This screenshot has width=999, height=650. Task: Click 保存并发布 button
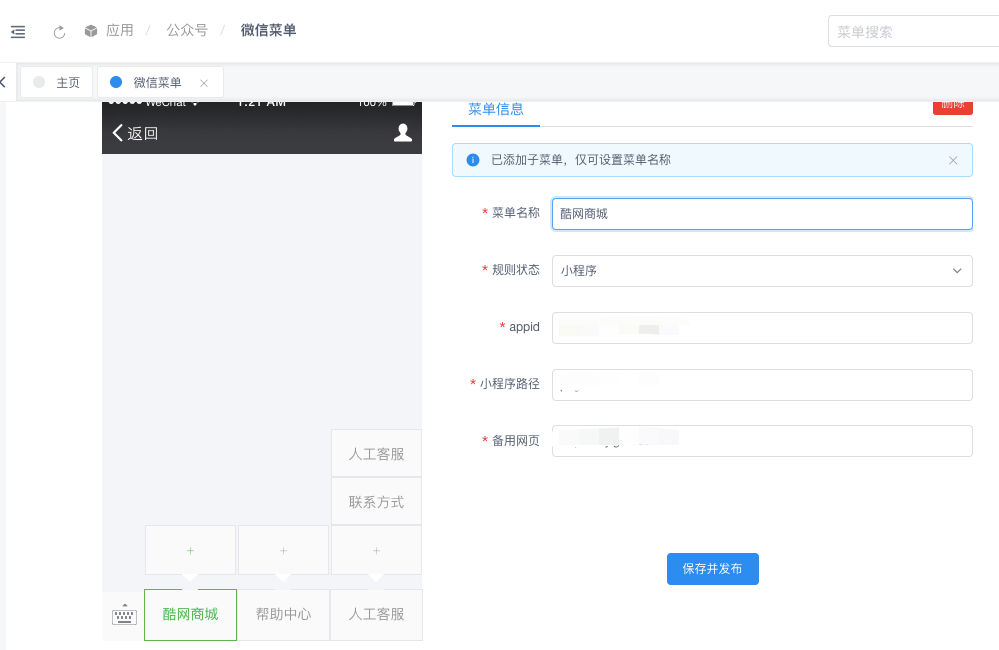[713, 569]
